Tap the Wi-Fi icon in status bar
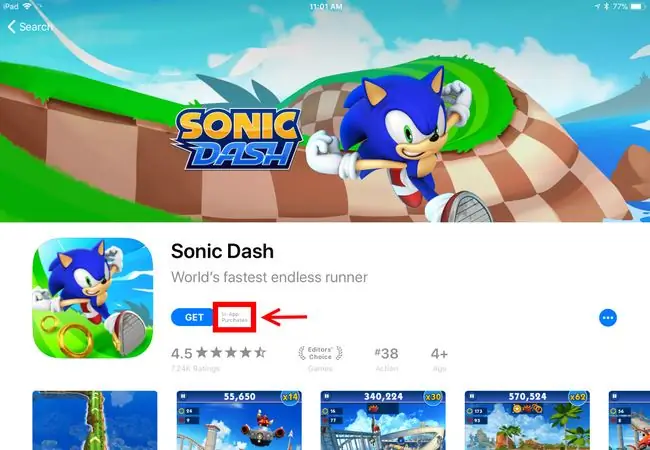Screen dimensions: 650x450 click(27, 6)
